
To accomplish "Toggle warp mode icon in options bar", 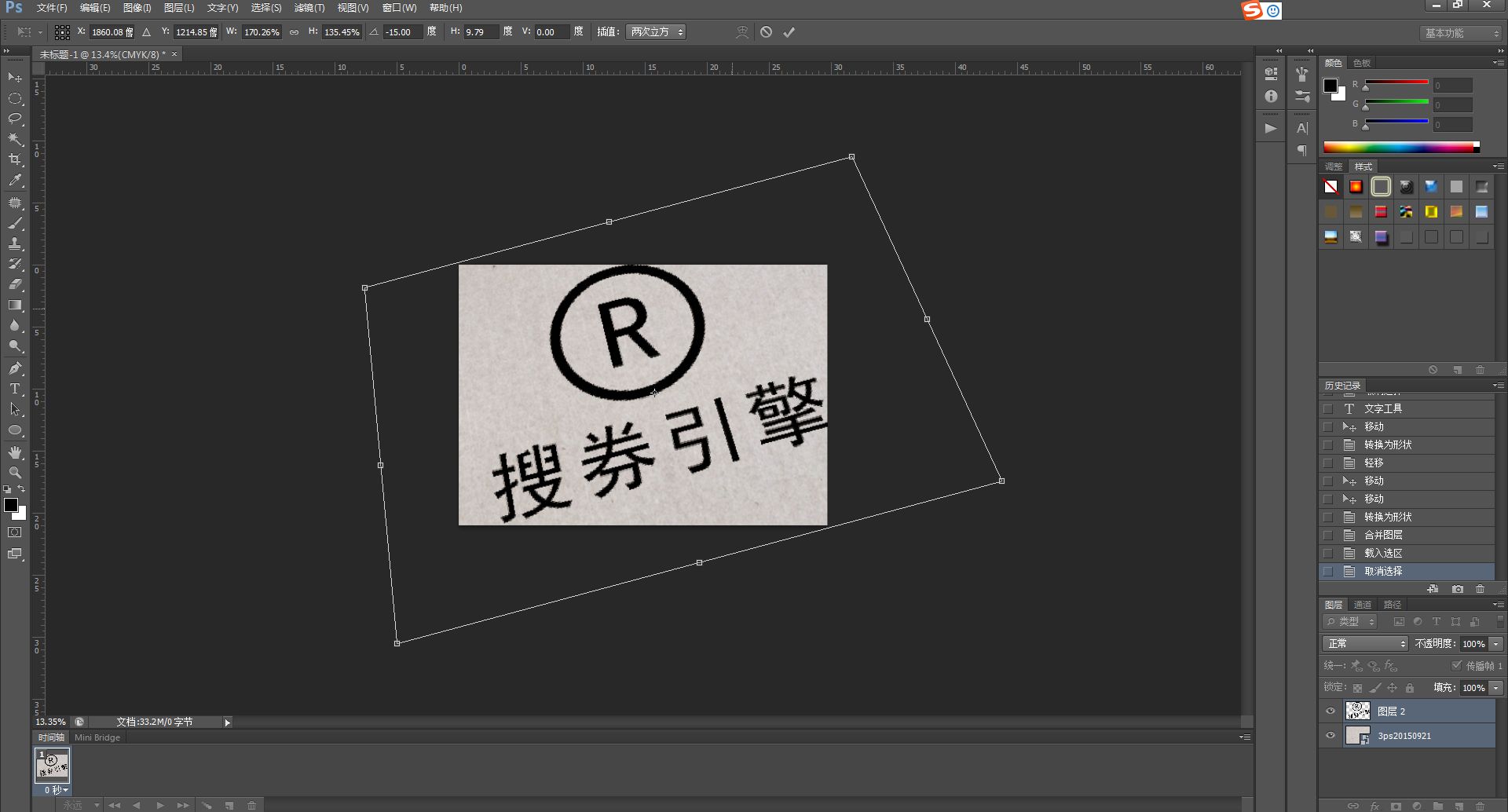I will [742, 32].
